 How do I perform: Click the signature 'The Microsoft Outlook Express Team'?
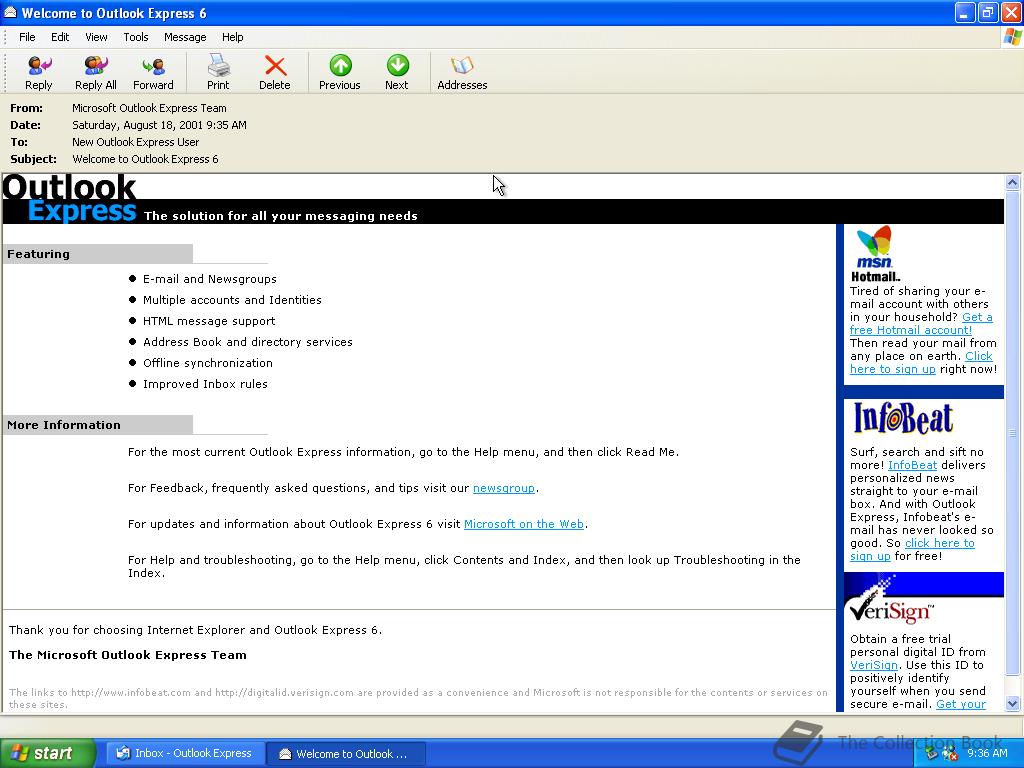[128, 655]
